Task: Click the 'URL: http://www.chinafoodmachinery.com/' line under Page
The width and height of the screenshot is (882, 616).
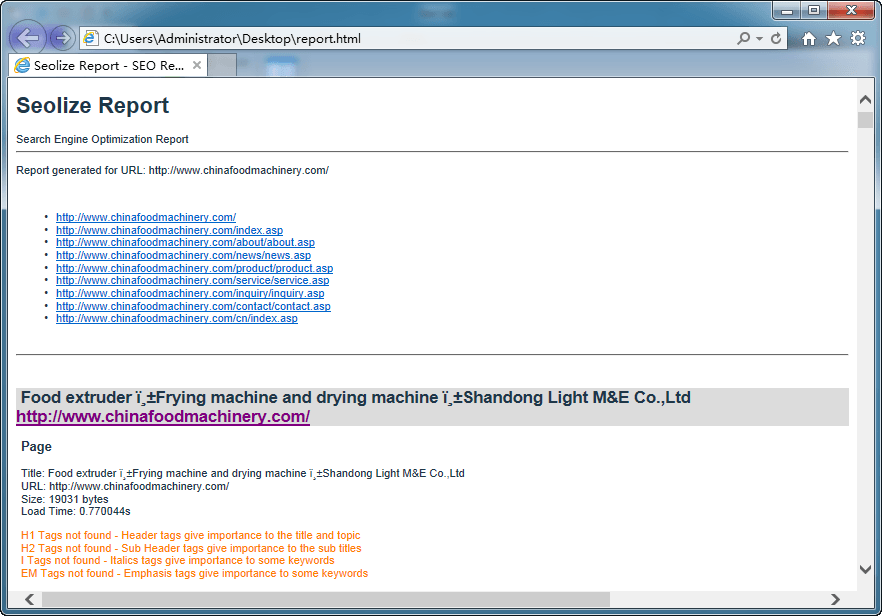Action: pos(125,487)
